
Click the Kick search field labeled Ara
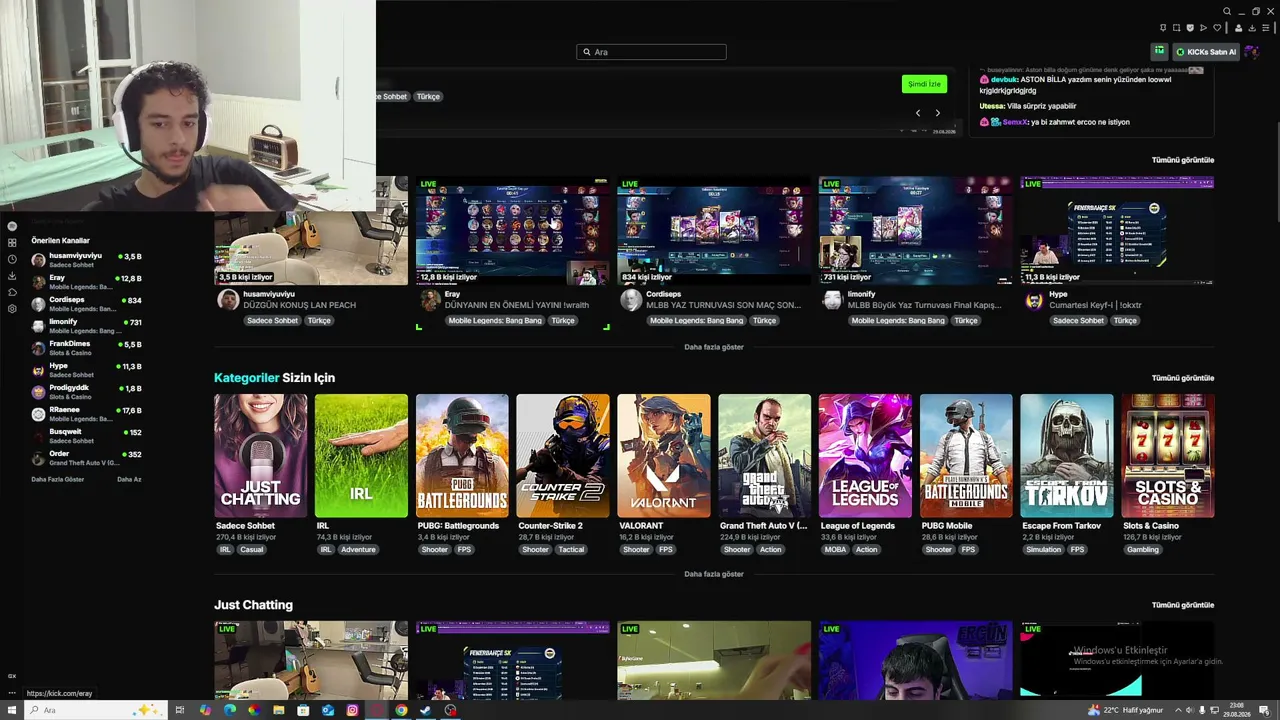(651, 52)
